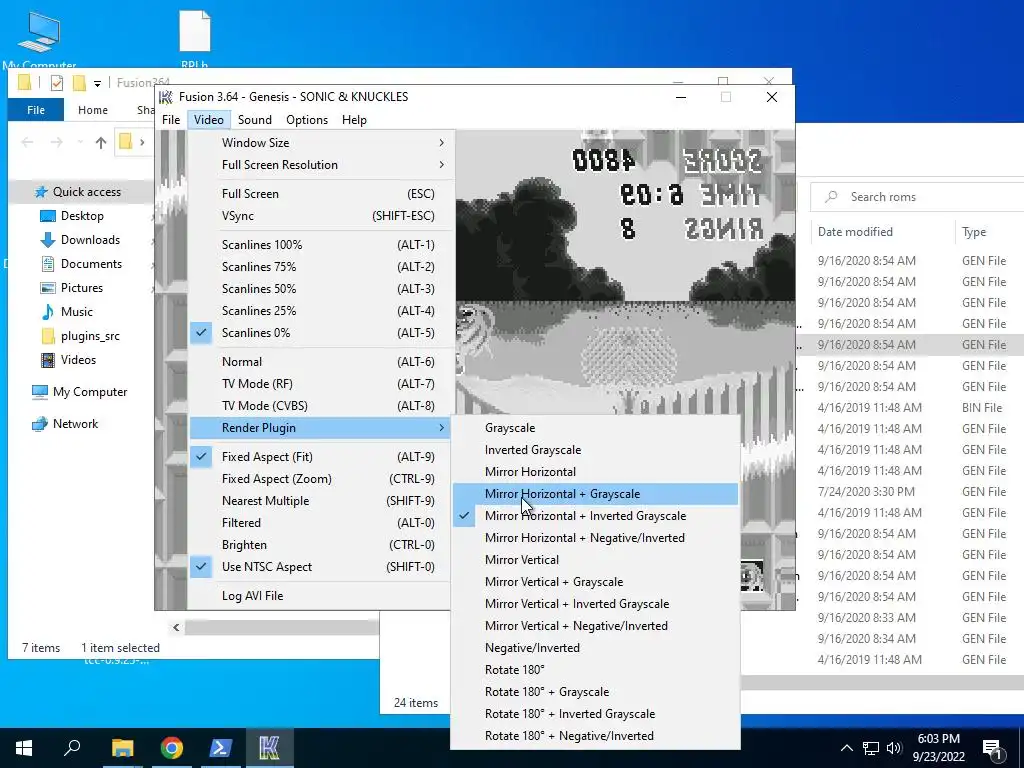
Task: Launch Chrome from taskbar
Action: pyautogui.click(x=171, y=748)
